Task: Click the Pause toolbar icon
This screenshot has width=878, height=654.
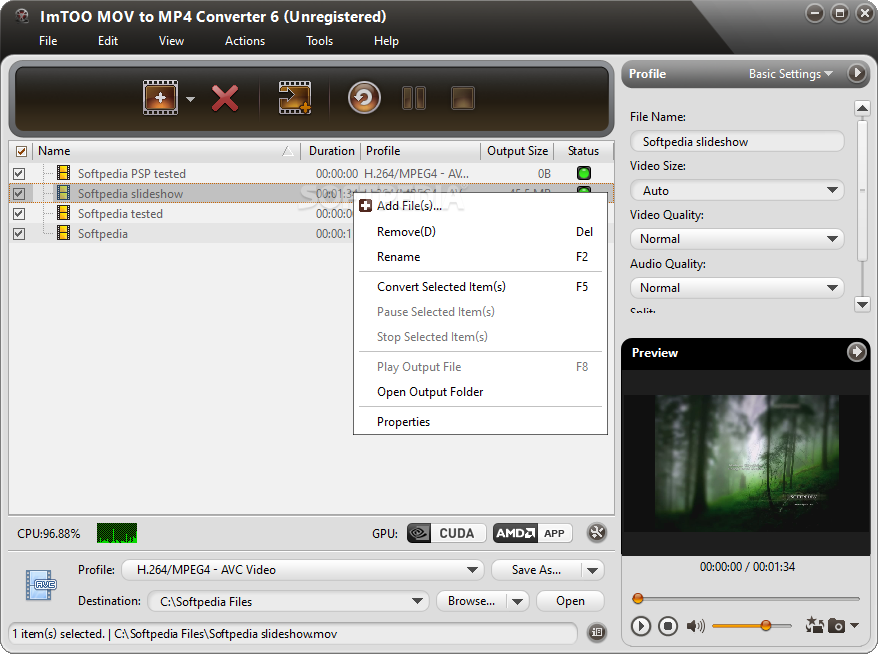Action: coord(414,98)
